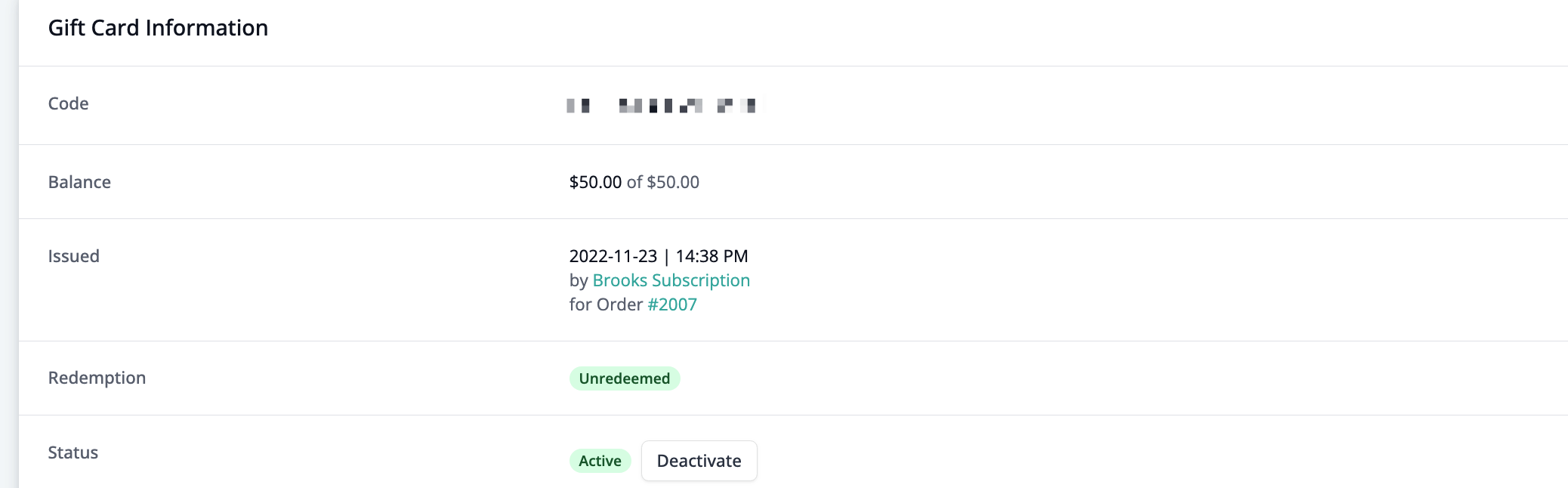
Task: Open the Brooks Subscription link
Action: coord(671,280)
